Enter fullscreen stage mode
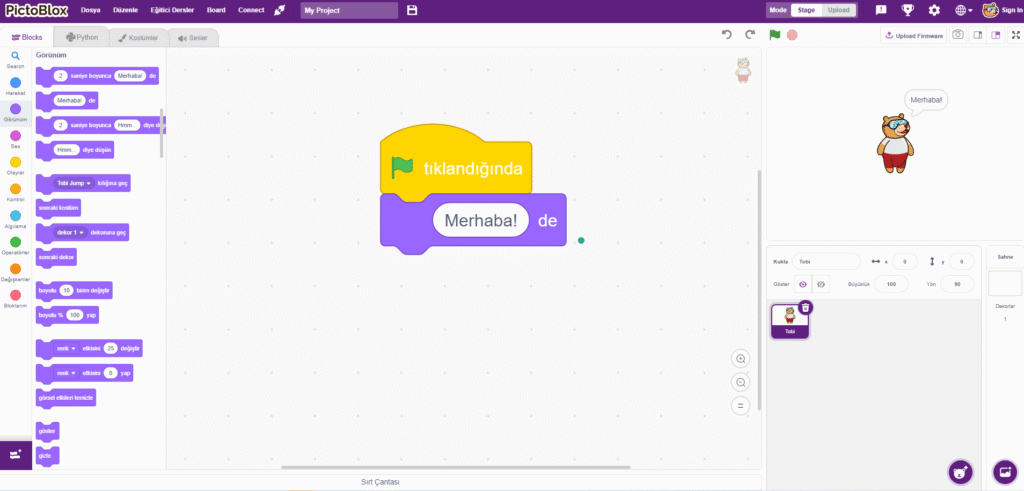 (x=1016, y=35)
